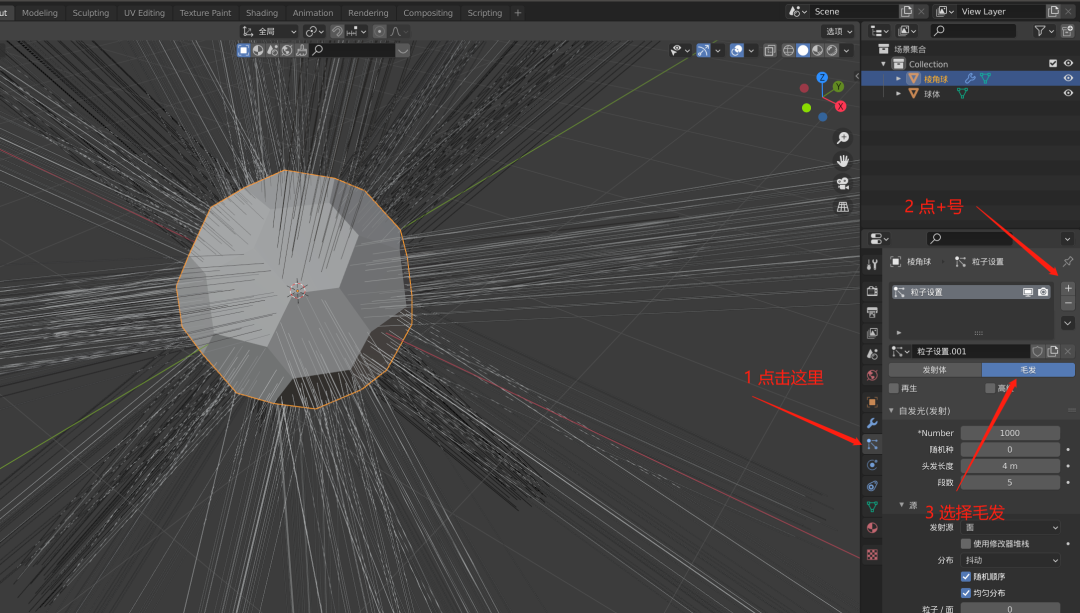The height and width of the screenshot is (613, 1080).
Task: Select the 发射体 particle type button
Action: [x=935, y=370]
